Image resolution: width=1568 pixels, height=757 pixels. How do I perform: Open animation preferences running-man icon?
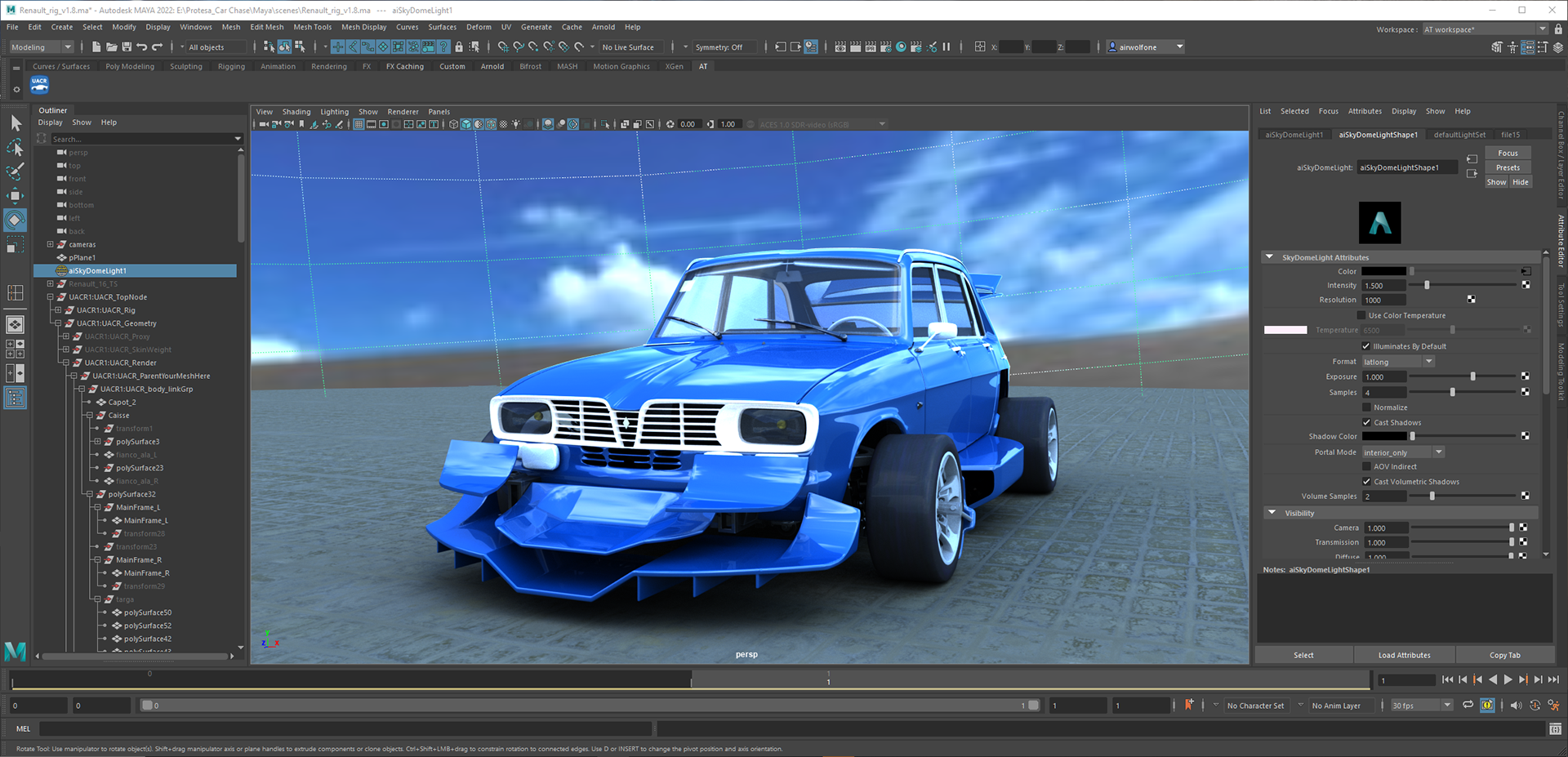pyautogui.click(x=1553, y=705)
